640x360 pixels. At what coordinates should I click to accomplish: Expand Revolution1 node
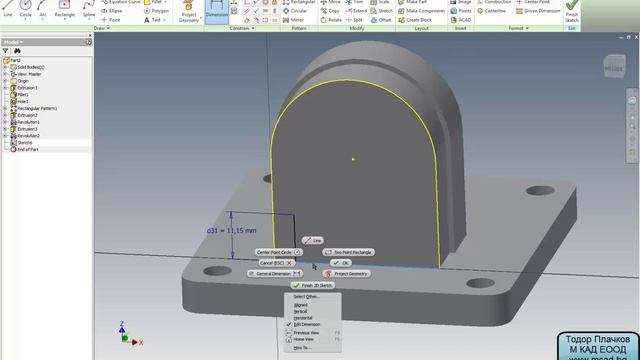pyautogui.click(x=5, y=122)
